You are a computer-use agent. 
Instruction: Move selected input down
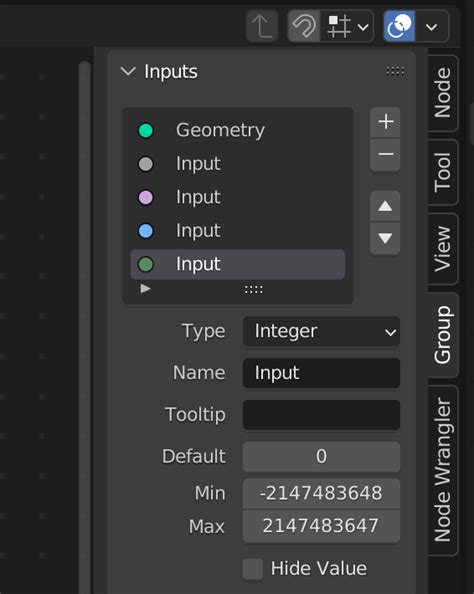point(385,238)
